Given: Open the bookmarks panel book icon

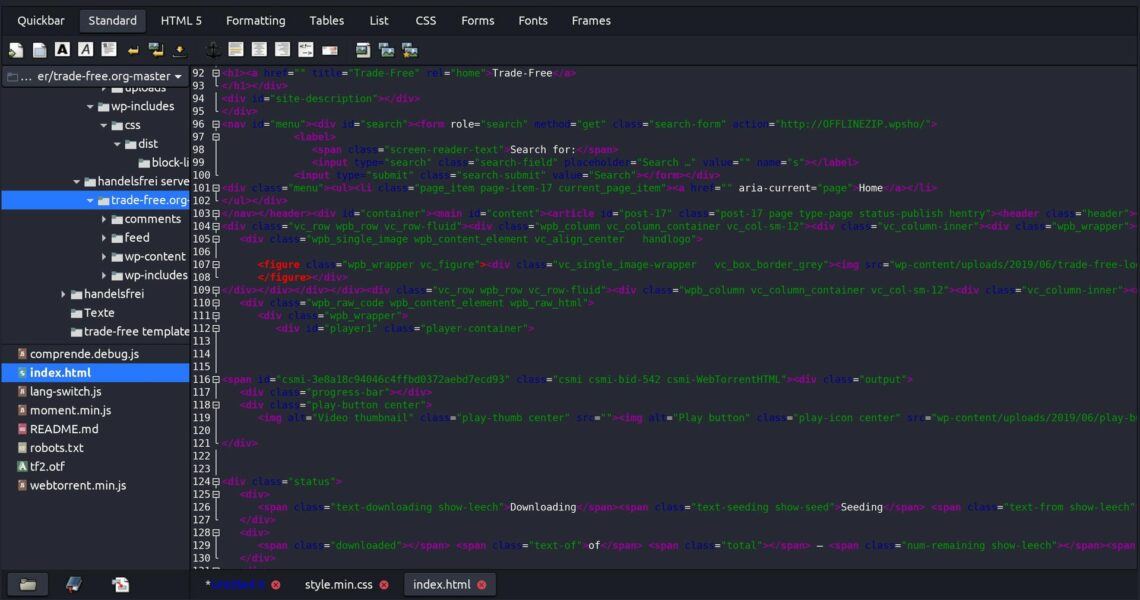Looking at the screenshot, I should (x=74, y=584).
